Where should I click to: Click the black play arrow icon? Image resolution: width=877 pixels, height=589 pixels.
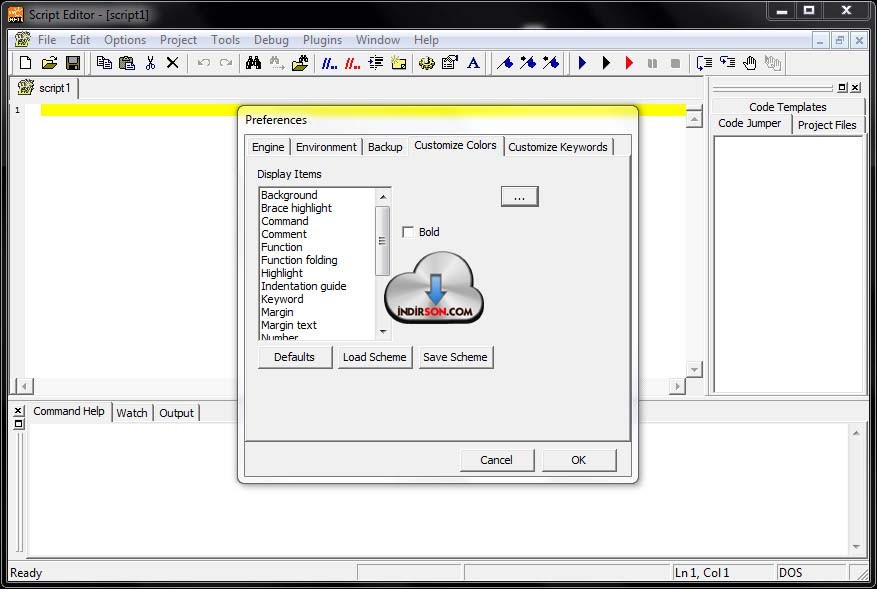(x=606, y=63)
